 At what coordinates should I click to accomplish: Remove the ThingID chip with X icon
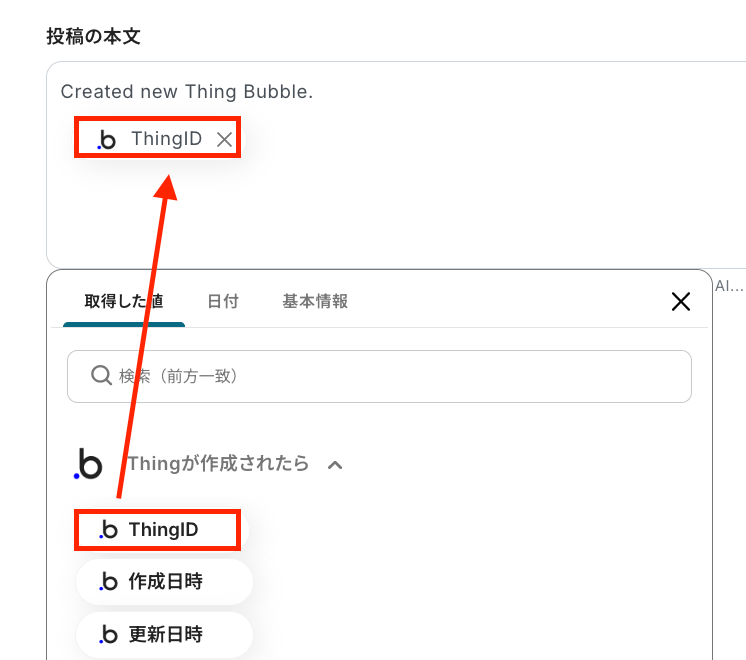224,140
